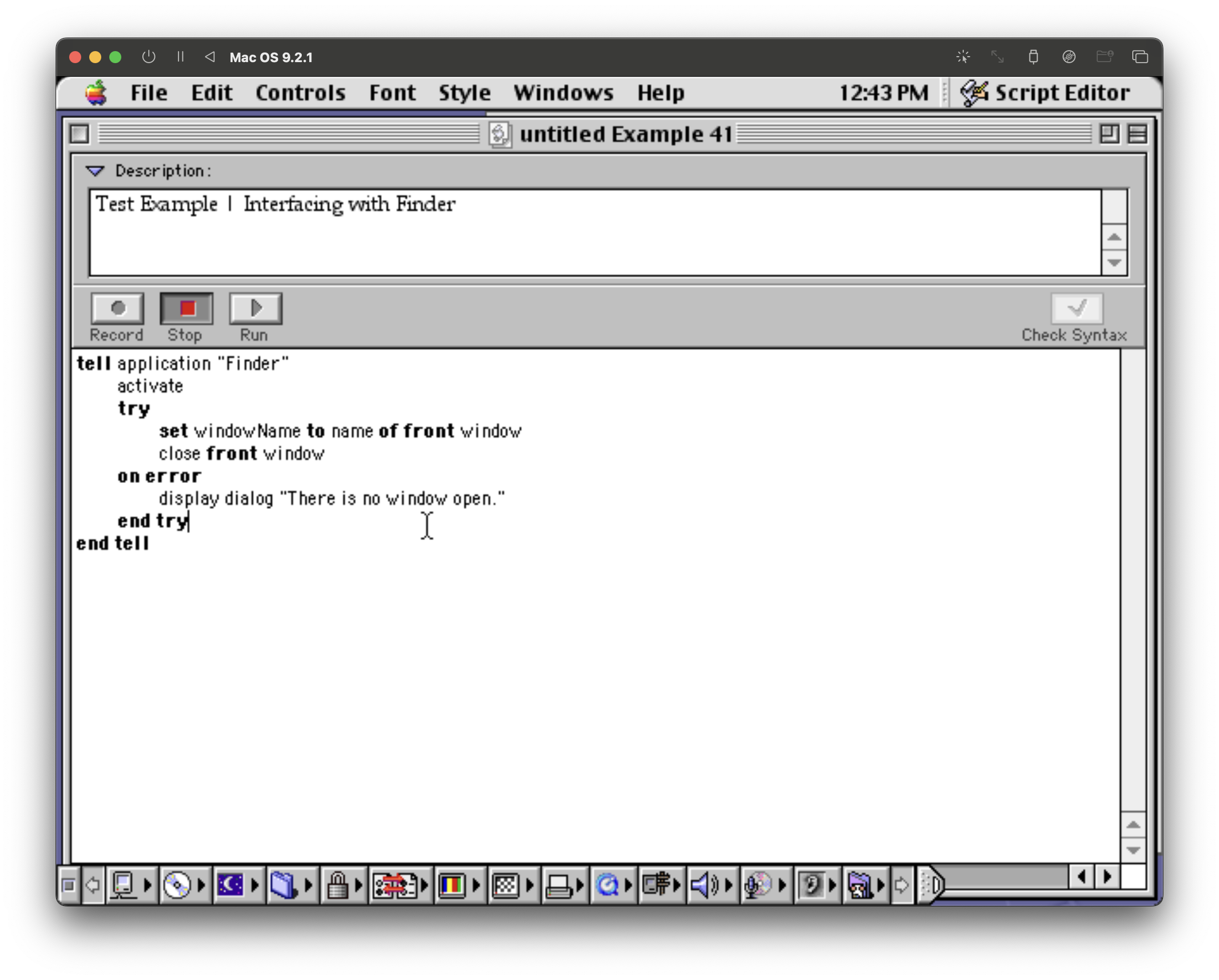Screen dimensions: 1219x980
Task: Click the padlock control strip module
Action: (337, 884)
